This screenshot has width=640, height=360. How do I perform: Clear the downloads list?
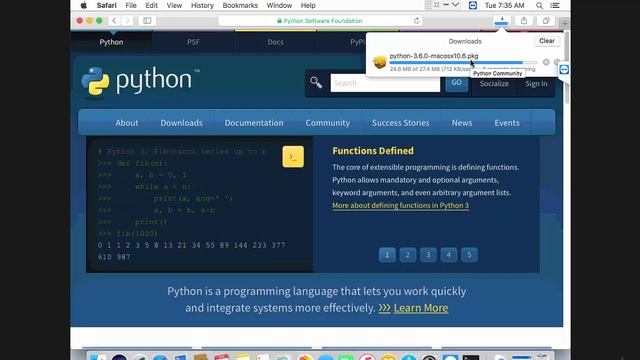pyautogui.click(x=547, y=41)
